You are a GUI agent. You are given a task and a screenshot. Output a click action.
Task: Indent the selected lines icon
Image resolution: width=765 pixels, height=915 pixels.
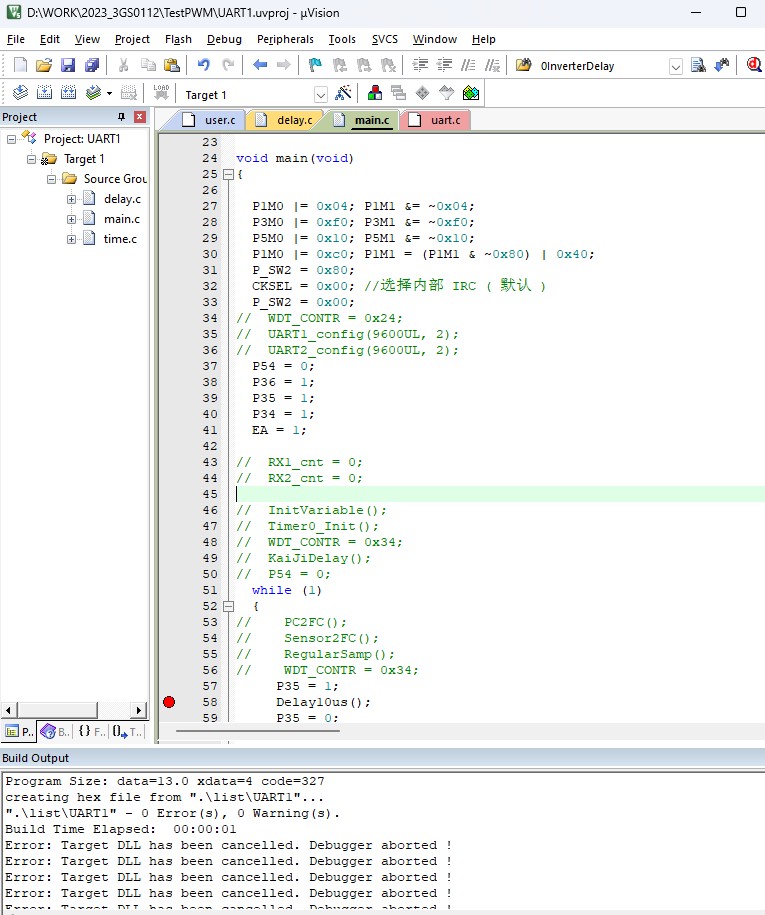click(420, 65)
